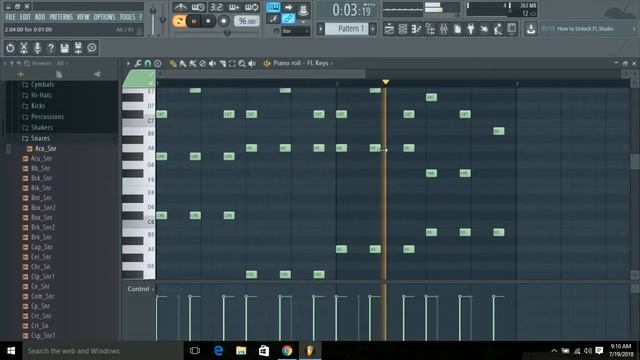
Task: Adjust the master volume slider
Action: point(153,20)
